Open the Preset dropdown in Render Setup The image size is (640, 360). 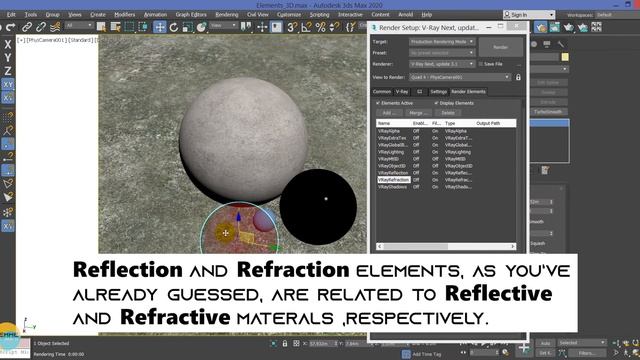click(442, 53)
